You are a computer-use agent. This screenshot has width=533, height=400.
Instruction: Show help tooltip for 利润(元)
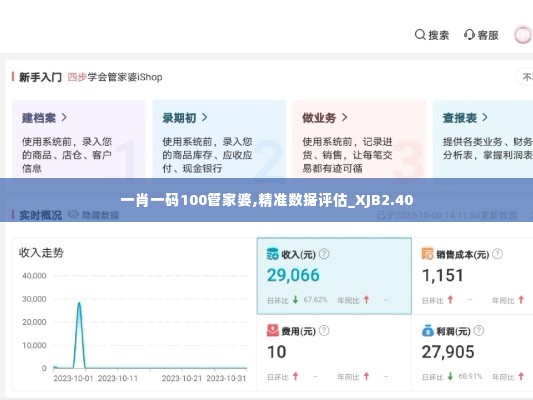click(x=479, y=331)
